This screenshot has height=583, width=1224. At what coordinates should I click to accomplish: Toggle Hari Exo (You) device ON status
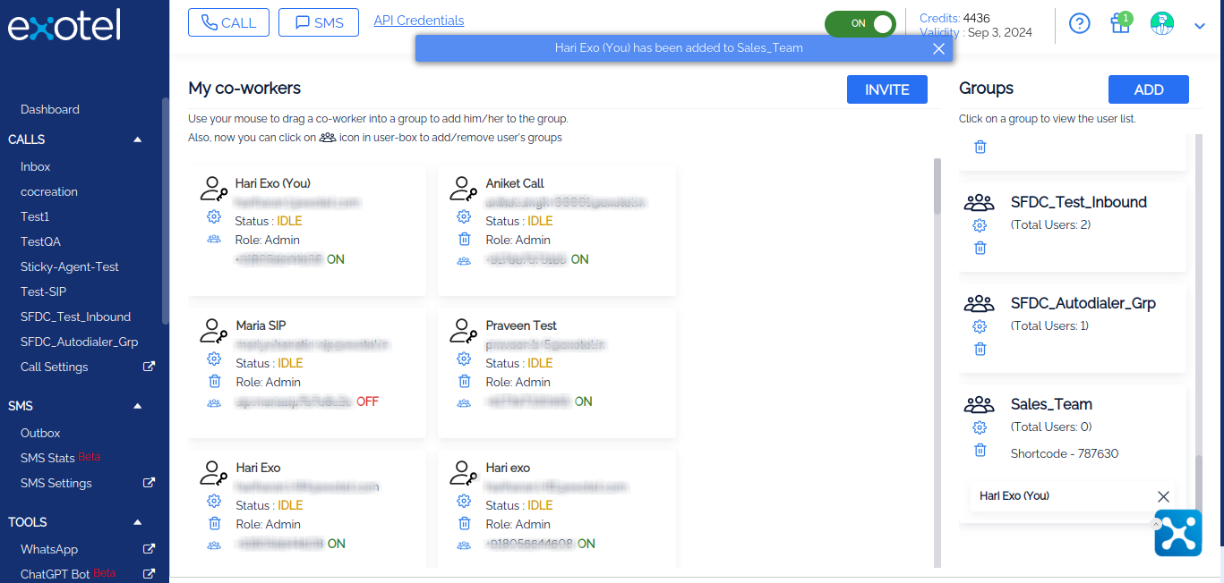[336, 260]
